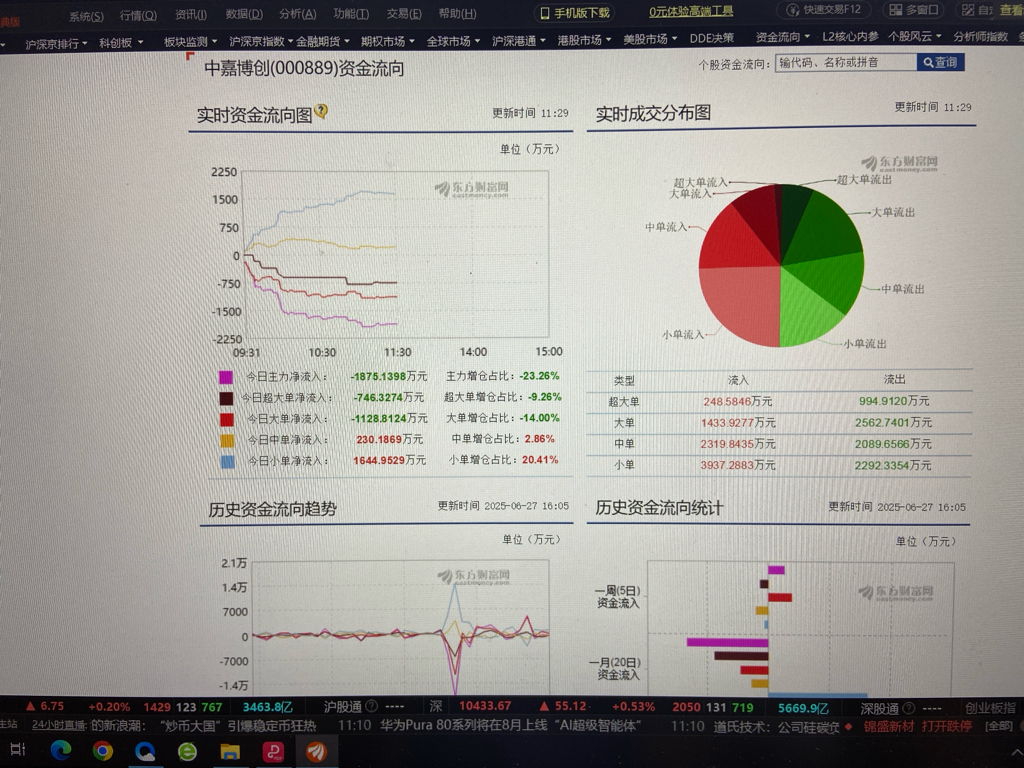
Task: Open the blue Q browser taskbar icon
Action: pos(145,751)
